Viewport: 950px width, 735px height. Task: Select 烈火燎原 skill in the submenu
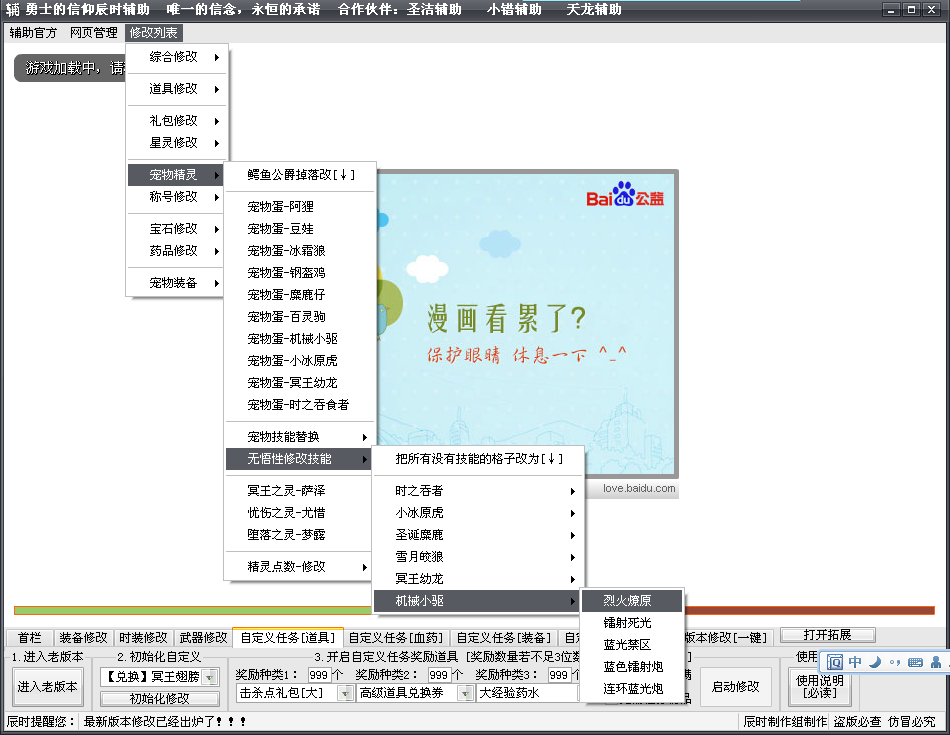pos(627,601)
